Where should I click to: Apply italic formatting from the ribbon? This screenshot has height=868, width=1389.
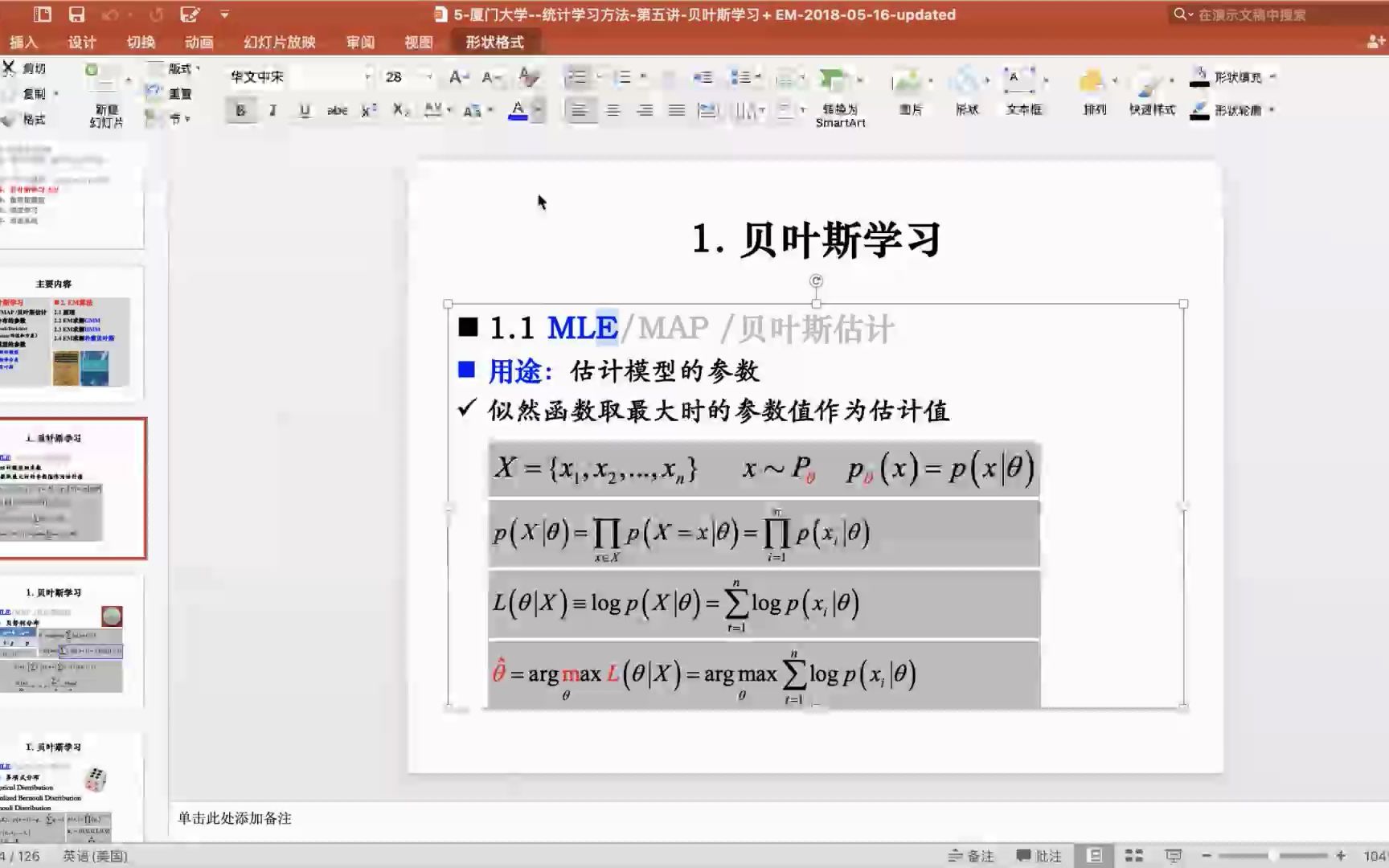coord(272,110)
